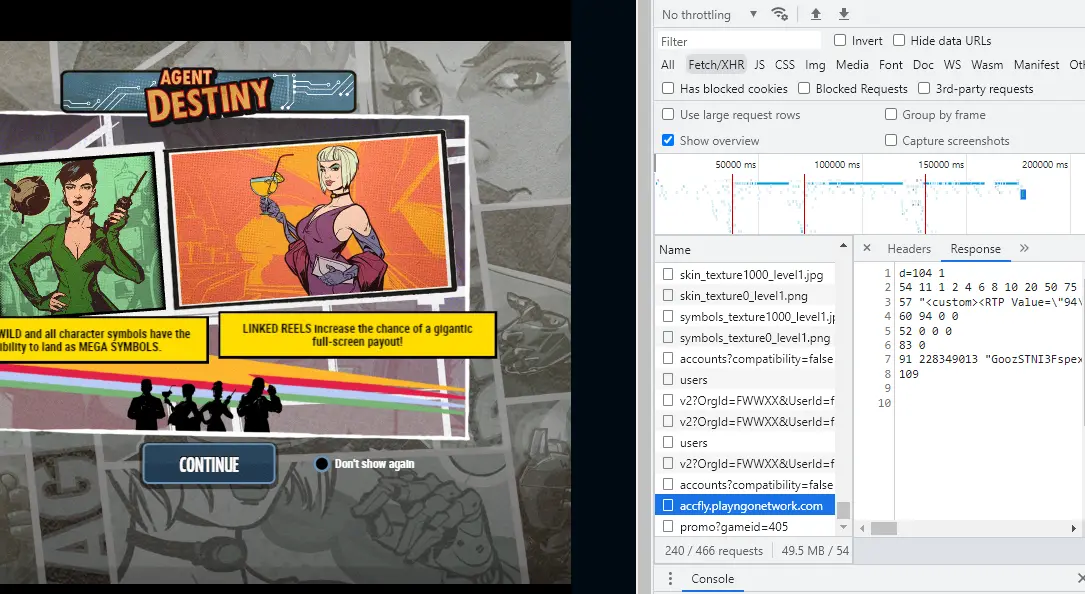Viewport: 1085px width, 594px height.
Task: Click the right arrow of the response scrollbar
Action: pos(1073,528)
